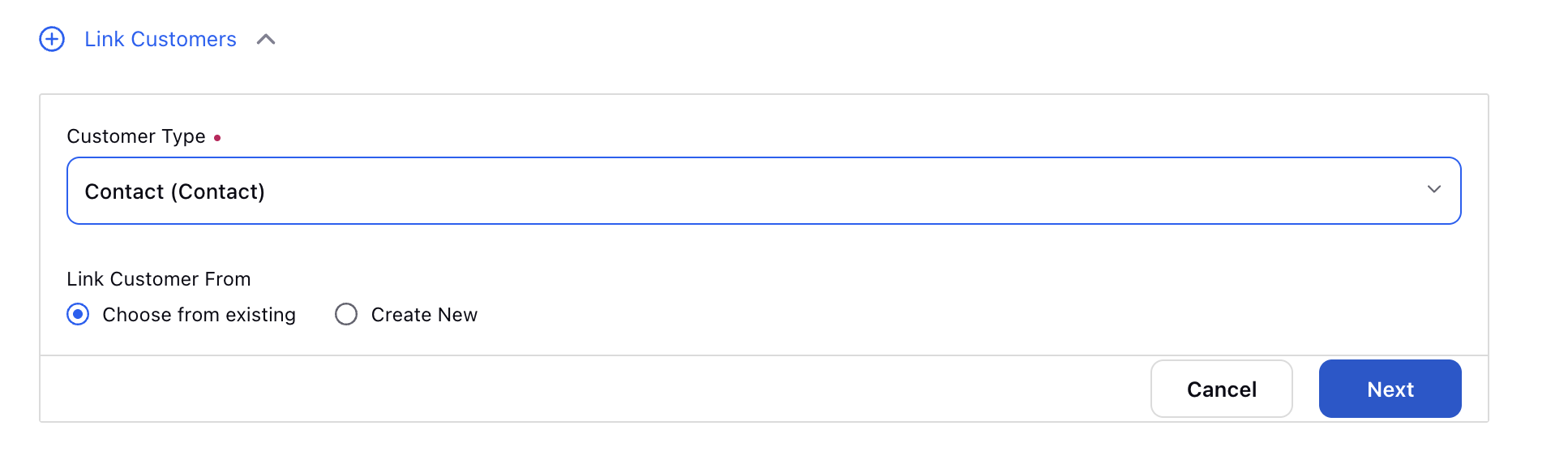This screenshot has width=1568, height=469.
Task: Click the filled dot inside the selected radio button
Action: tap(78, 314)
